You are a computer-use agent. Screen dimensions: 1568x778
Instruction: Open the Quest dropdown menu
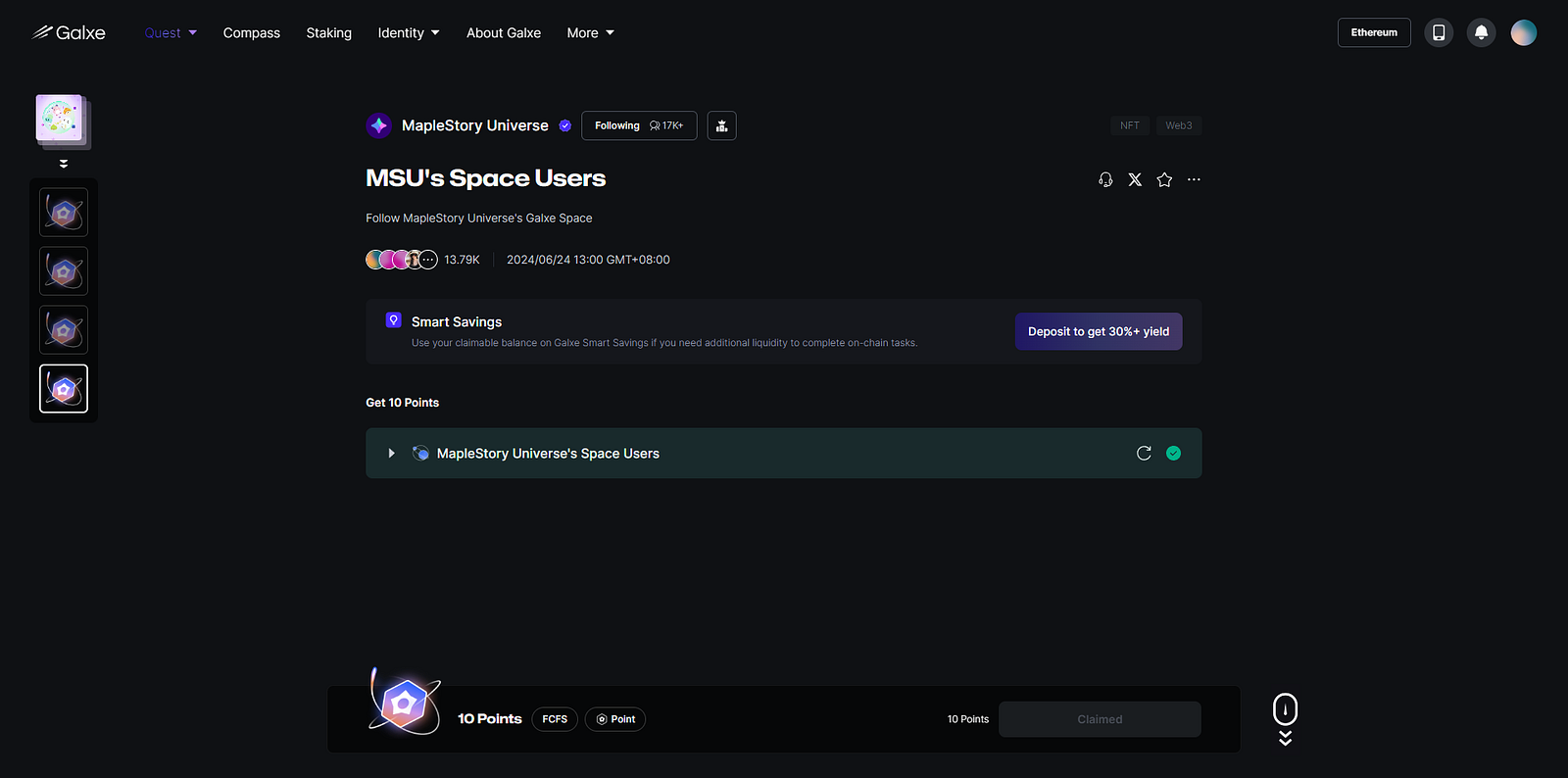pyautogui.click(x=171, y=32)
